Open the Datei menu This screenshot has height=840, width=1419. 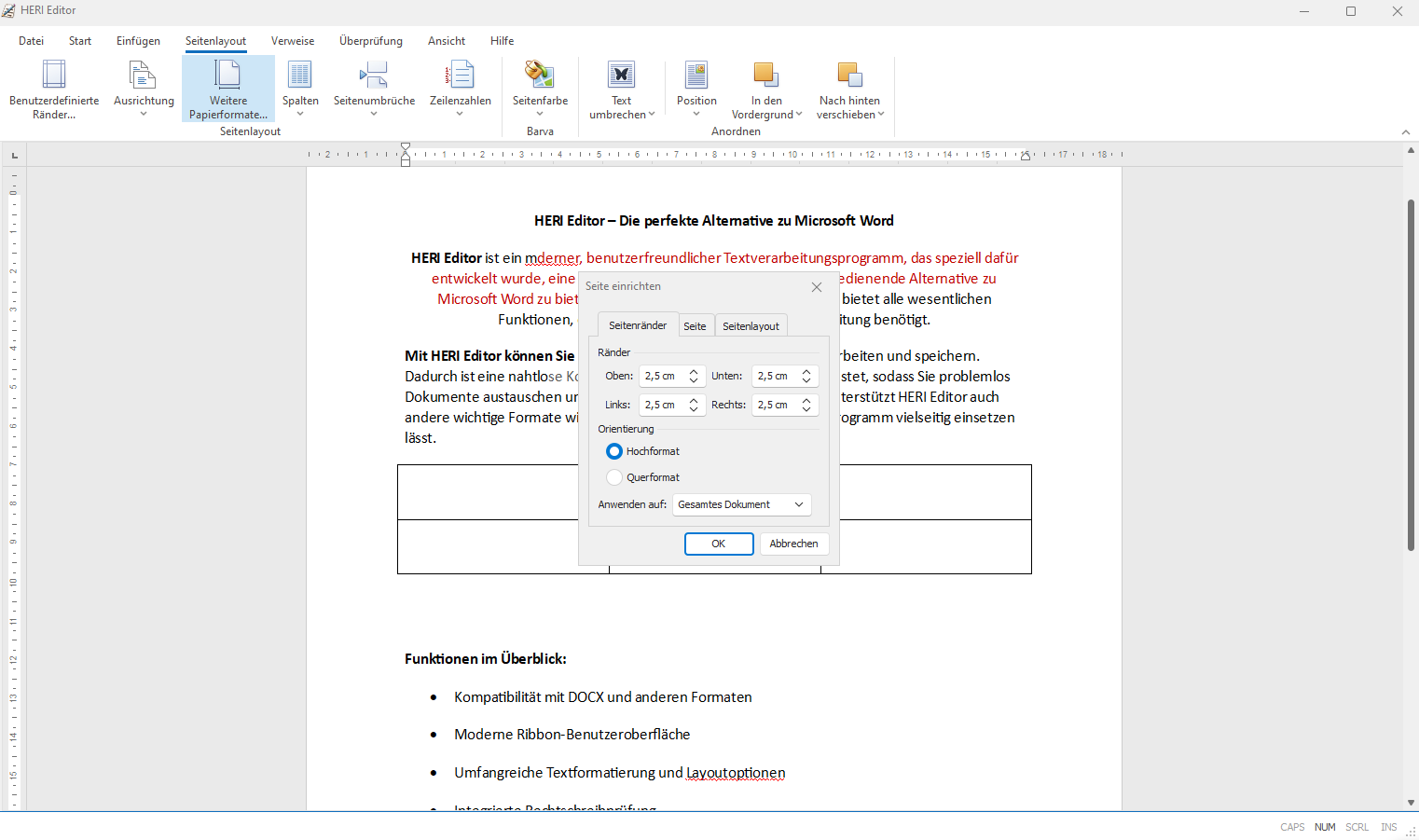31,41
